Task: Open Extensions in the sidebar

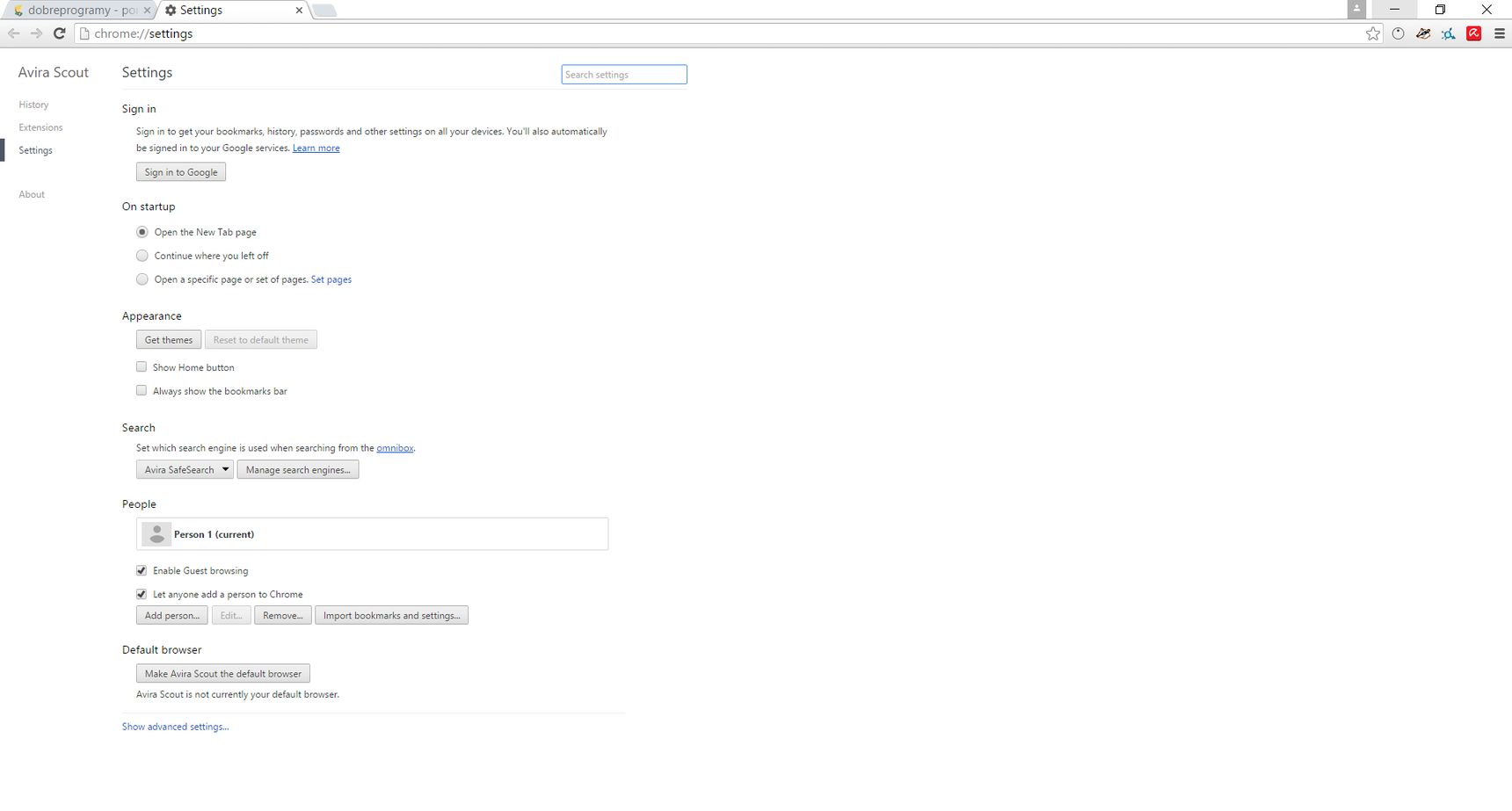Action: coord(40,127)
